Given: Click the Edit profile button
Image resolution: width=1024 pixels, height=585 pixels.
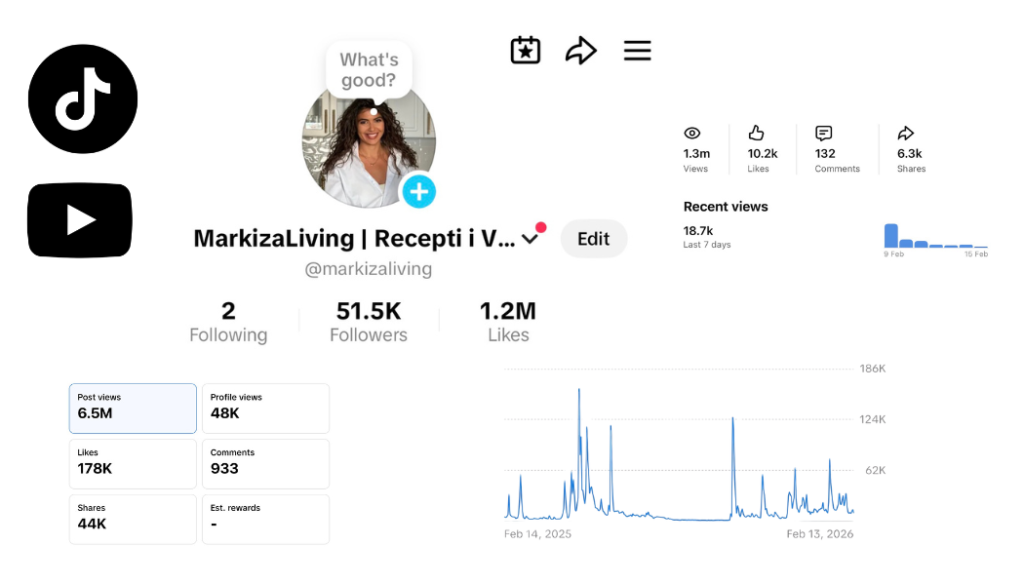Looking at the screenshot, I should coord(593,239).
